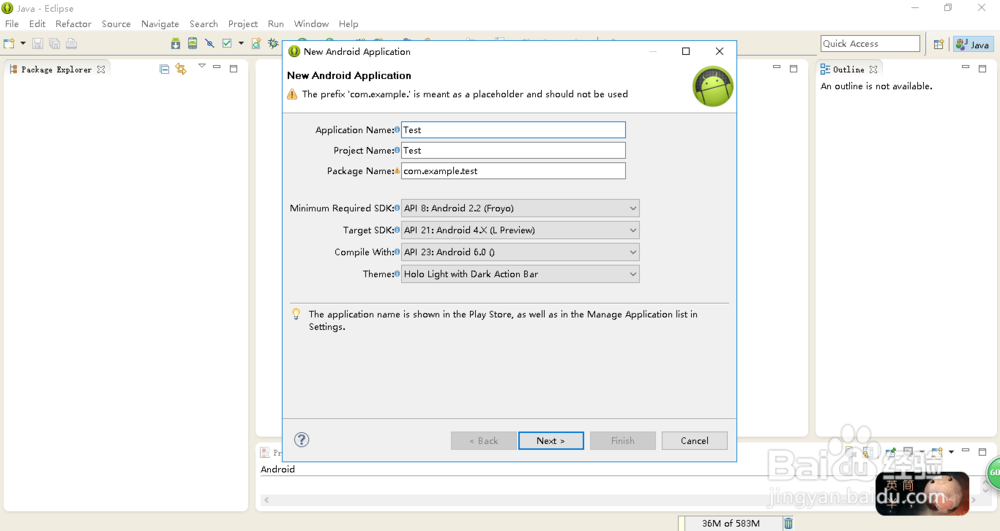Click the editor area maximize icon
This screenshot has height=531, width=1000.
point(793,68)
